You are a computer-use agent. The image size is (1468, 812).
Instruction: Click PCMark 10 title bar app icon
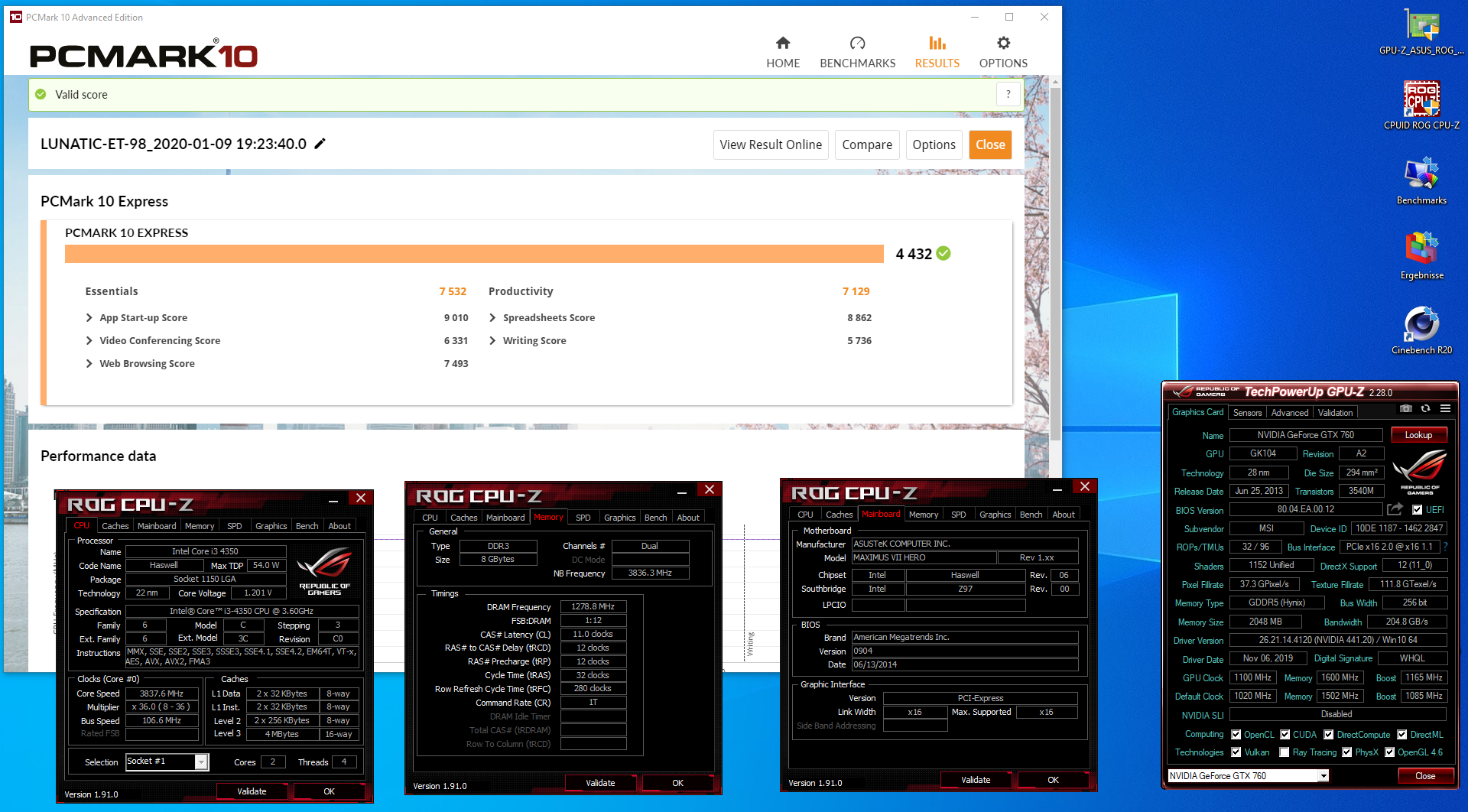tap(15, 17)
